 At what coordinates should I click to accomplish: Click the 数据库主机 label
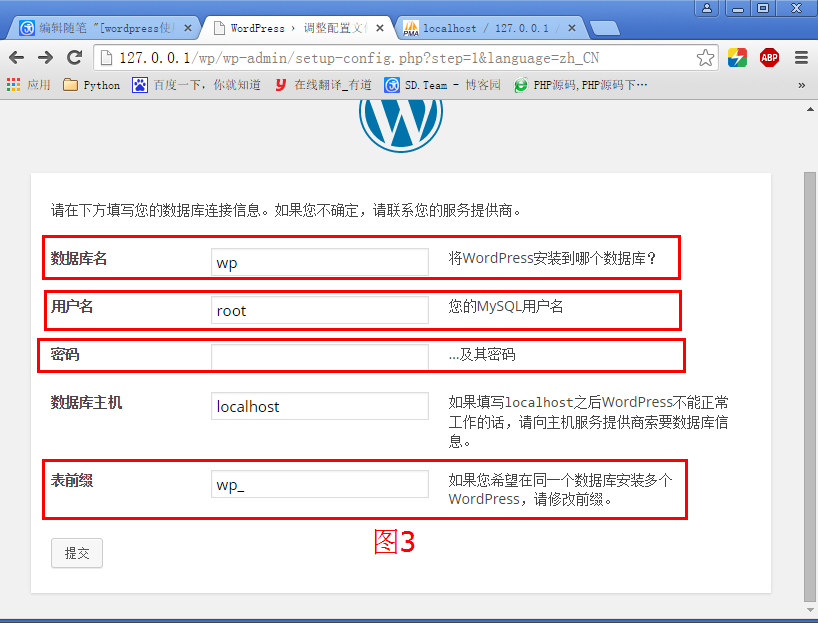point(86,402)
